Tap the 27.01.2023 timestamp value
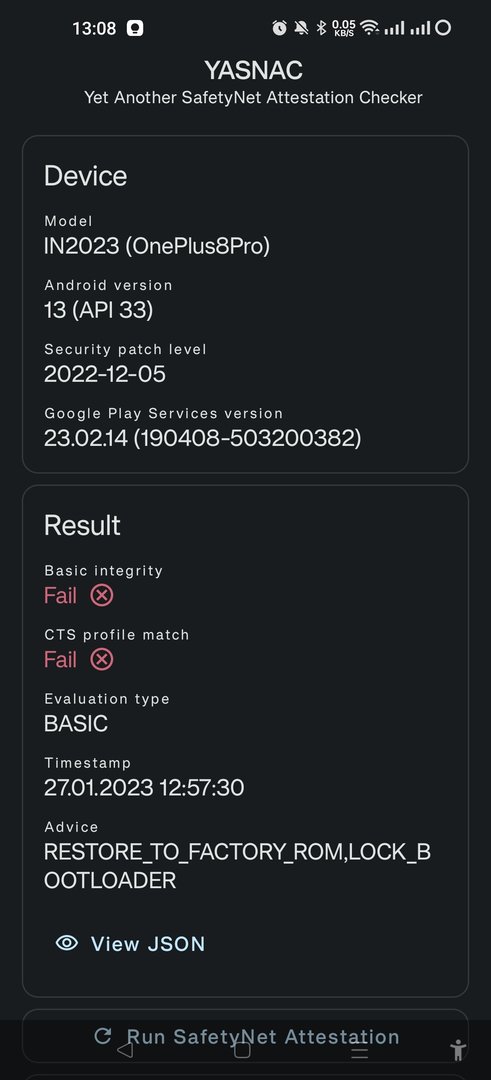This screenshot has width=491, height=1080. tap(144, 787)
